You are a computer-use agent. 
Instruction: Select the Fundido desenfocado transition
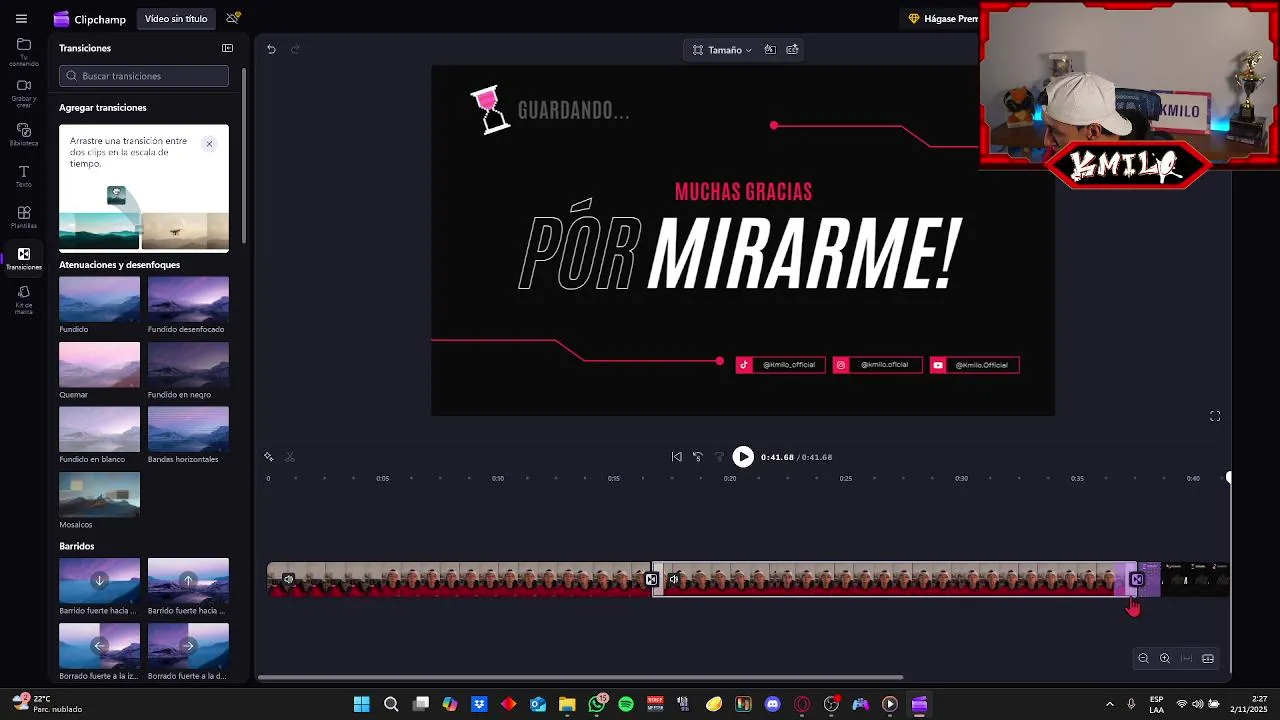[x=188, y=299]
